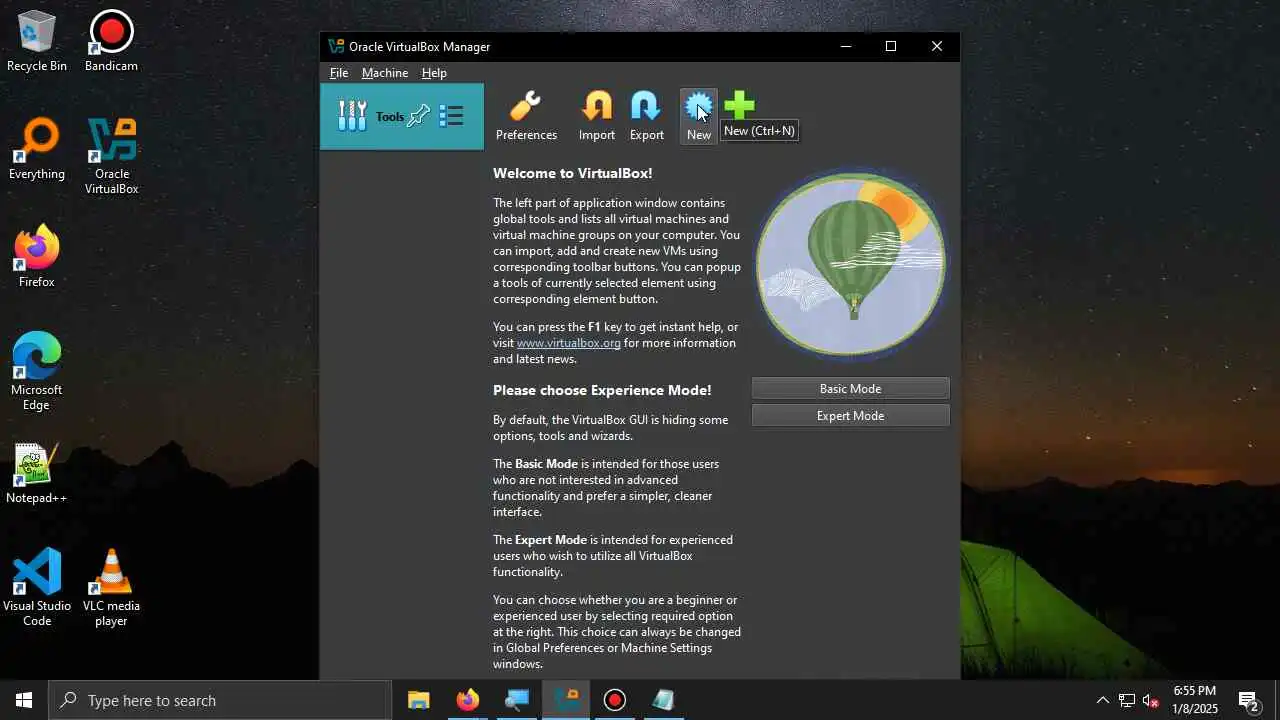Viewport: 1280px width, 720px height.
Task: Click the Bandicam taskbar icon
Action: click(615, 700)
